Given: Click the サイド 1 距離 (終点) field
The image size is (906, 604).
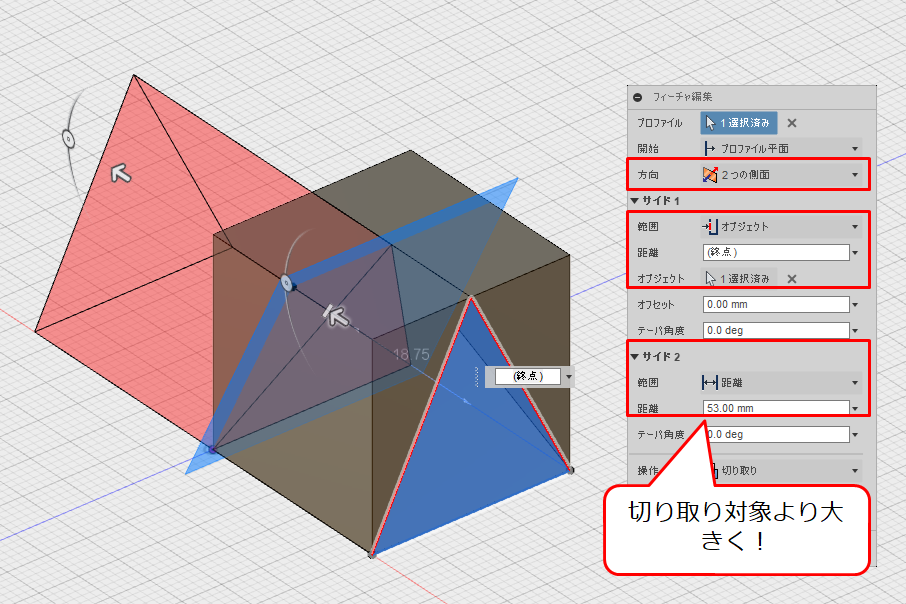Looking at the screenshot, I should click(x=776, y=253).
